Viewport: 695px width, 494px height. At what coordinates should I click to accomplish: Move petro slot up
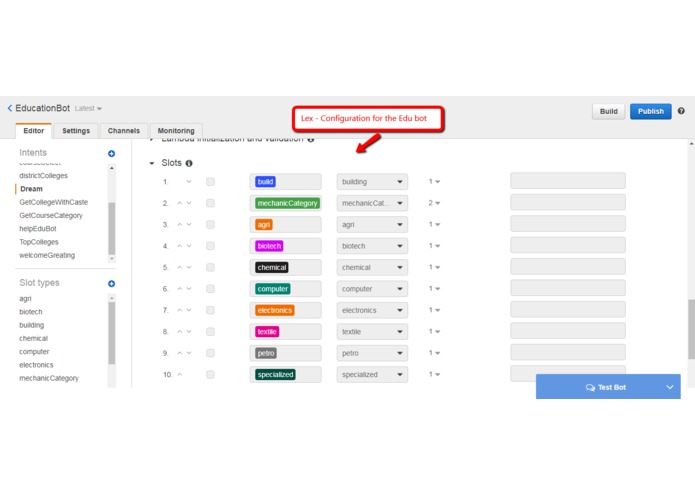pyautogui.click(x=180, y=353)
